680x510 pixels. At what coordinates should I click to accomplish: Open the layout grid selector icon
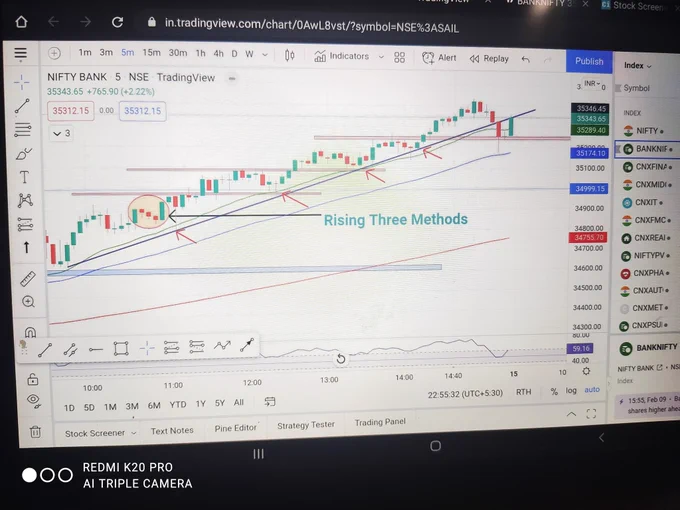[399, 58]
